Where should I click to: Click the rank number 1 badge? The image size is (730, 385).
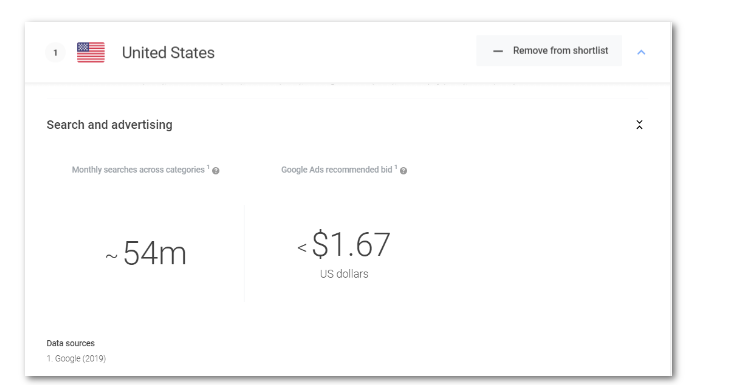pyautogui.click(x=55, y=53)
